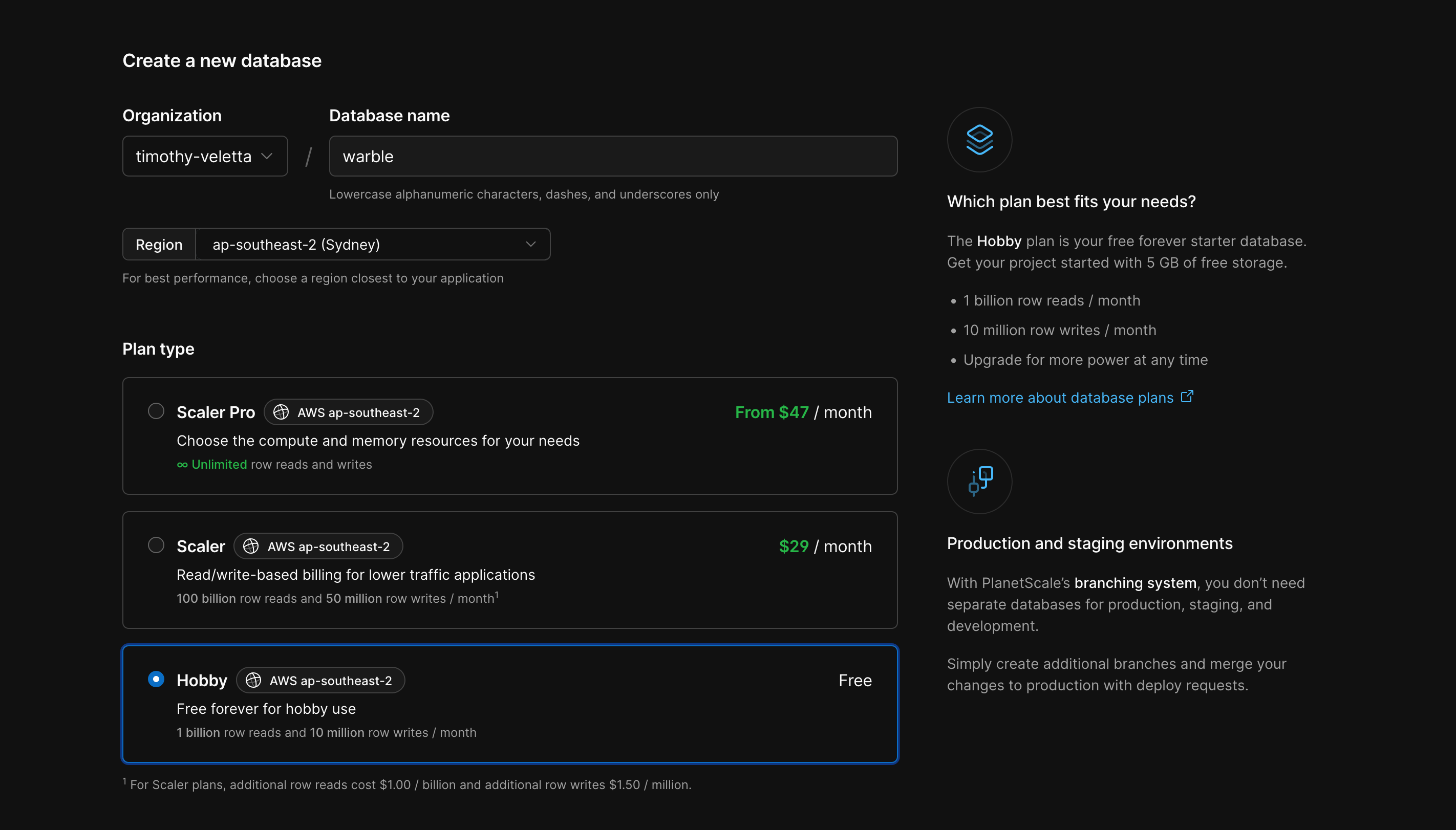Click the AWS ap-southeast-2 badge on Hobby
This screenshot has width=1456, height=830.
pyautogui.click(x=320, y=680)
